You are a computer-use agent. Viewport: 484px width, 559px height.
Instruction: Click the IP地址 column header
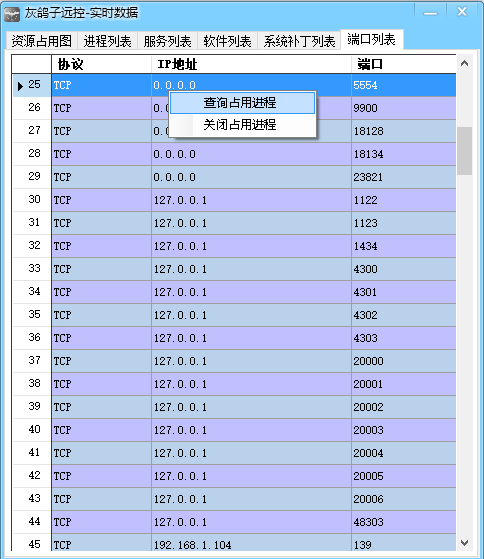click(x=251, y=65)
